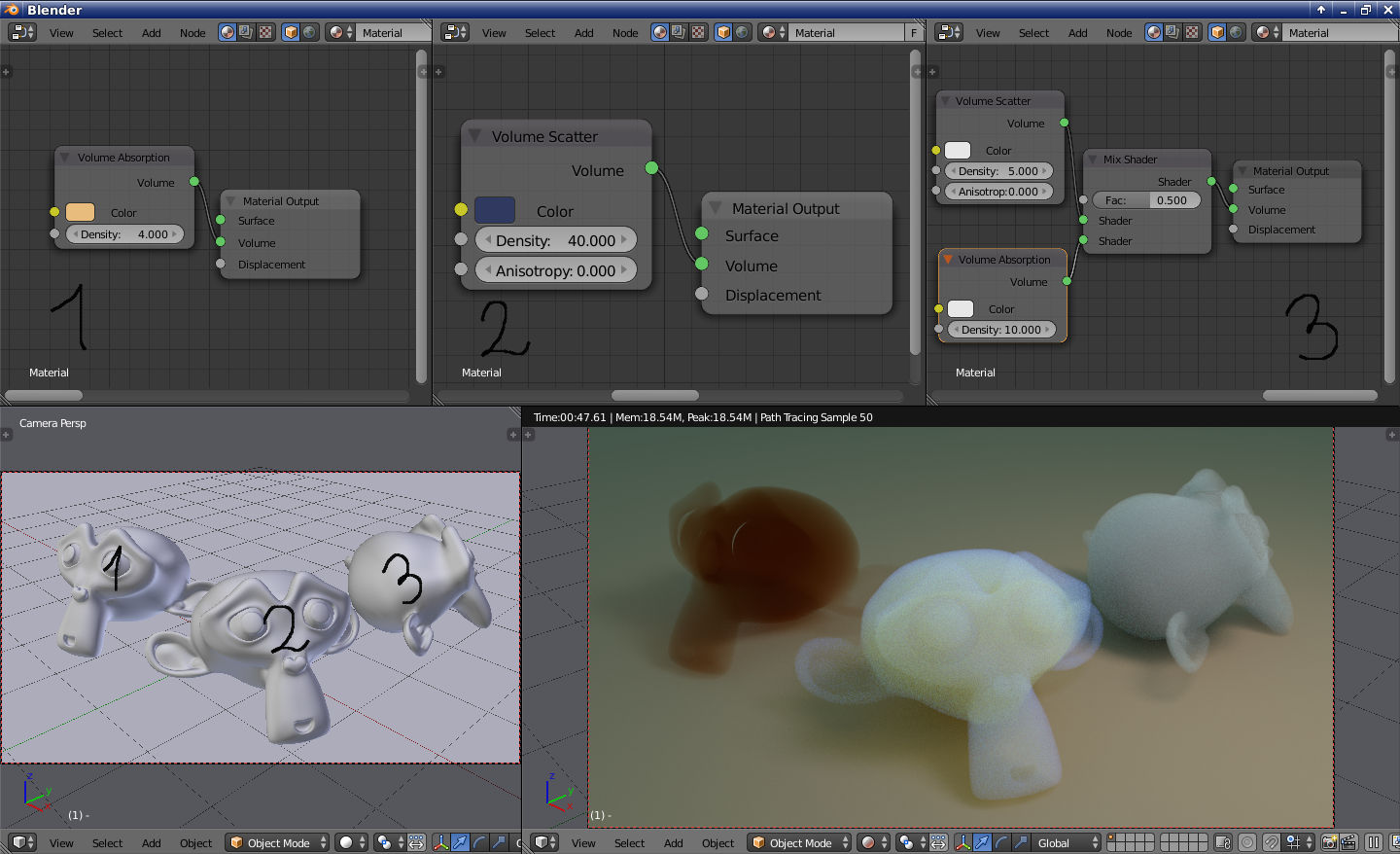Open Object Mode dropdown in Camera Persp viewport
Screen dimensions: 1400x854
[x=278, y=842]
